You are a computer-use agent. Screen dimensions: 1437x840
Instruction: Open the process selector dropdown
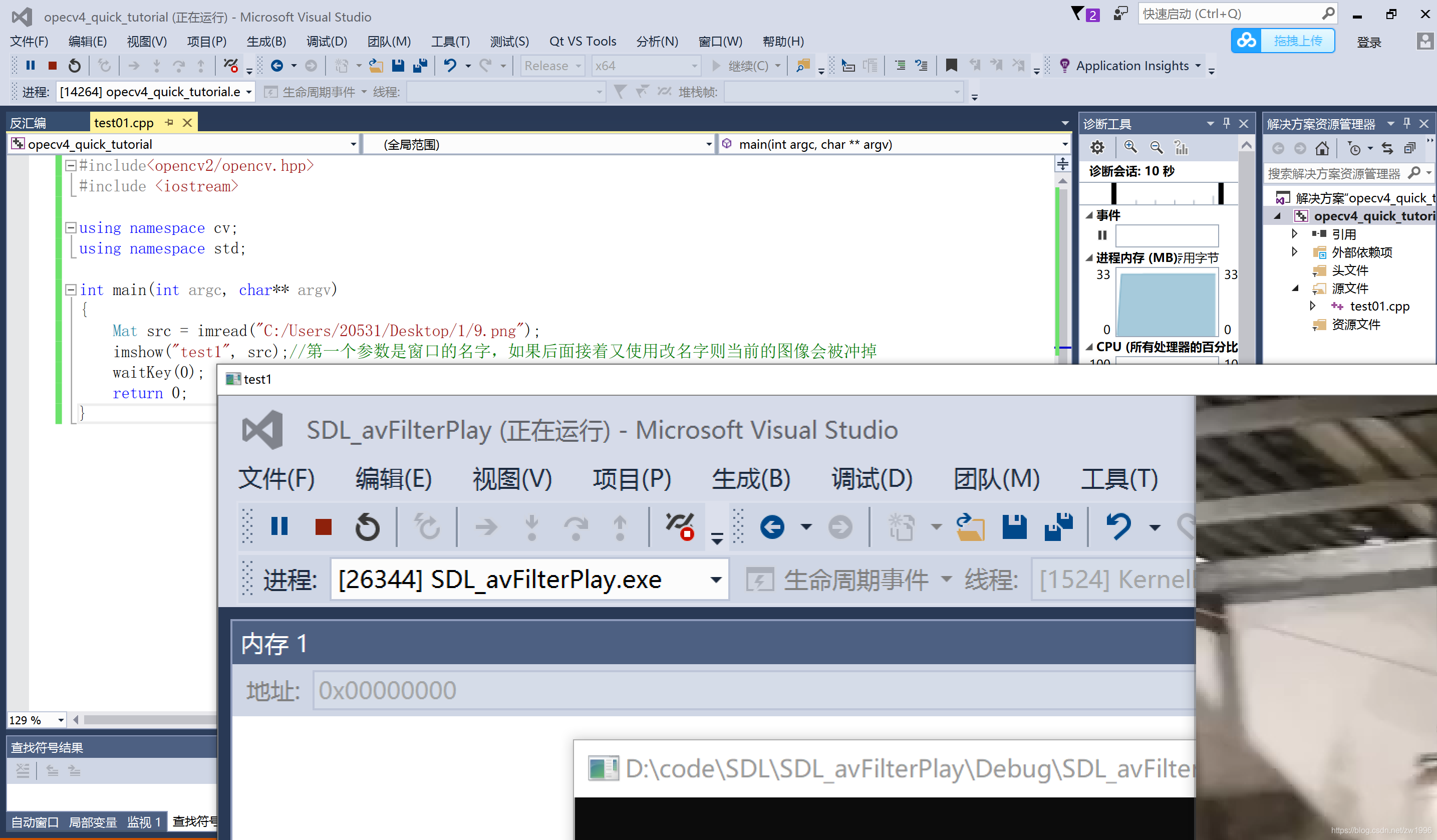[x=248, y=92]
